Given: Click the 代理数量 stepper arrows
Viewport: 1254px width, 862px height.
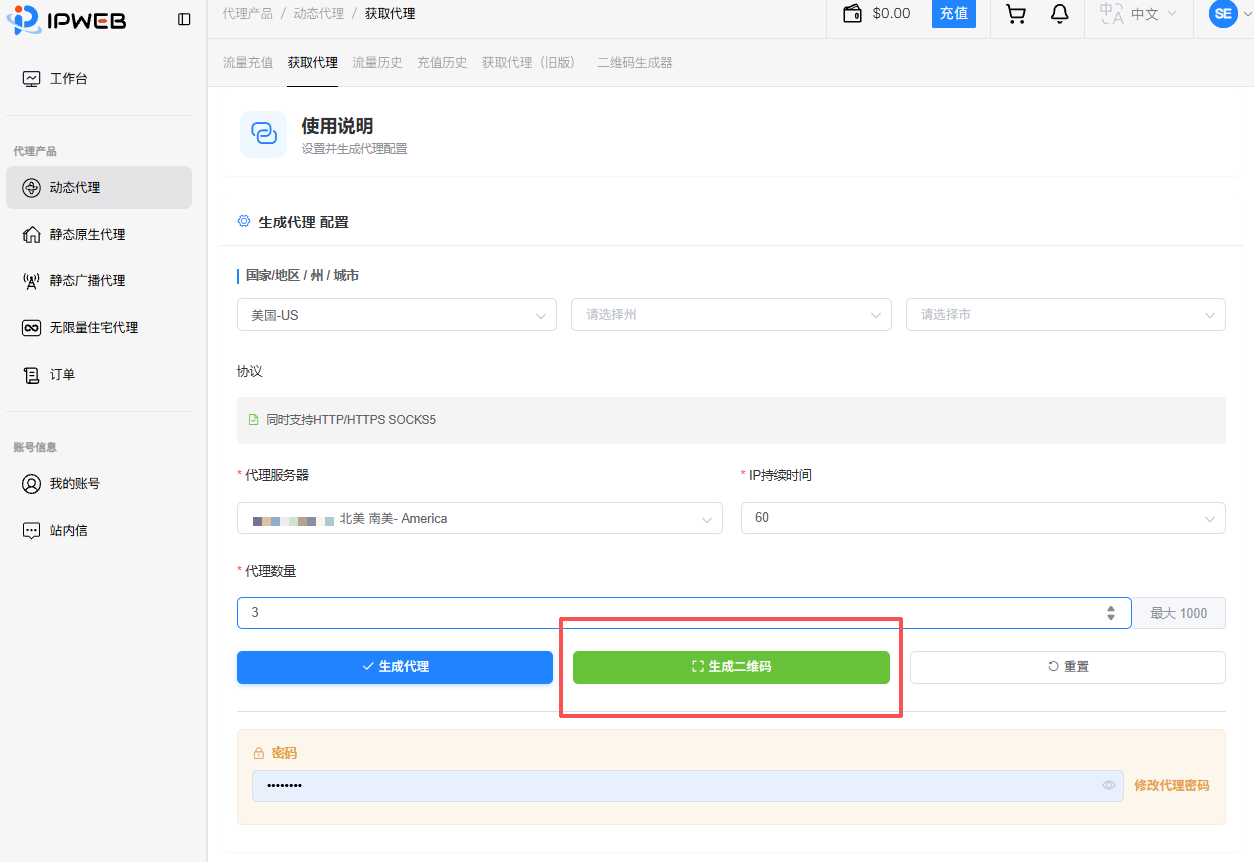Looking at the screenshot, I should [1111, 613].
